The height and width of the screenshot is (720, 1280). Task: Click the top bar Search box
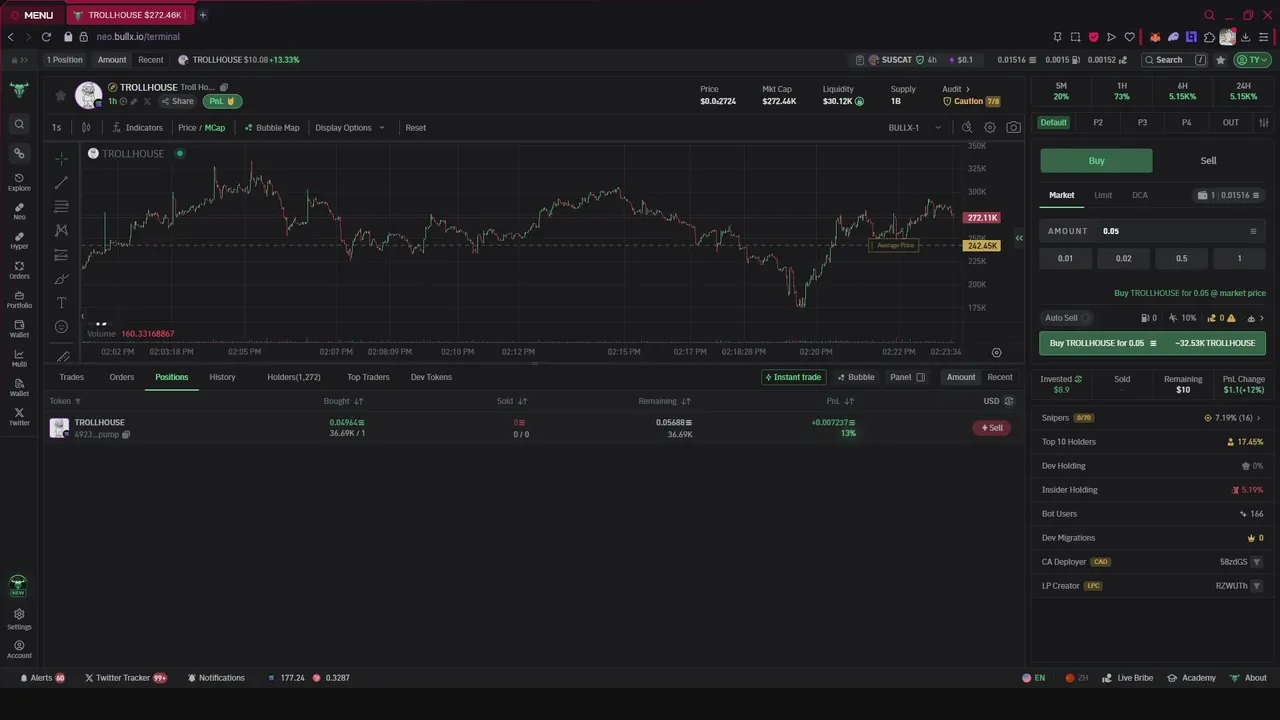tap(1176, 60)
